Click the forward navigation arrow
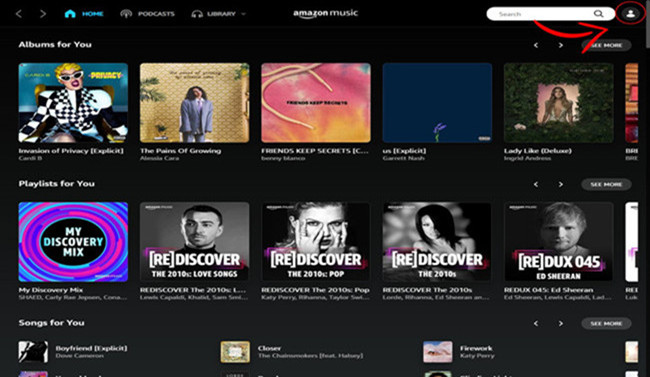The width and height of the screenshot is (650, 377). pyautogui.click(x=43, y=14)
